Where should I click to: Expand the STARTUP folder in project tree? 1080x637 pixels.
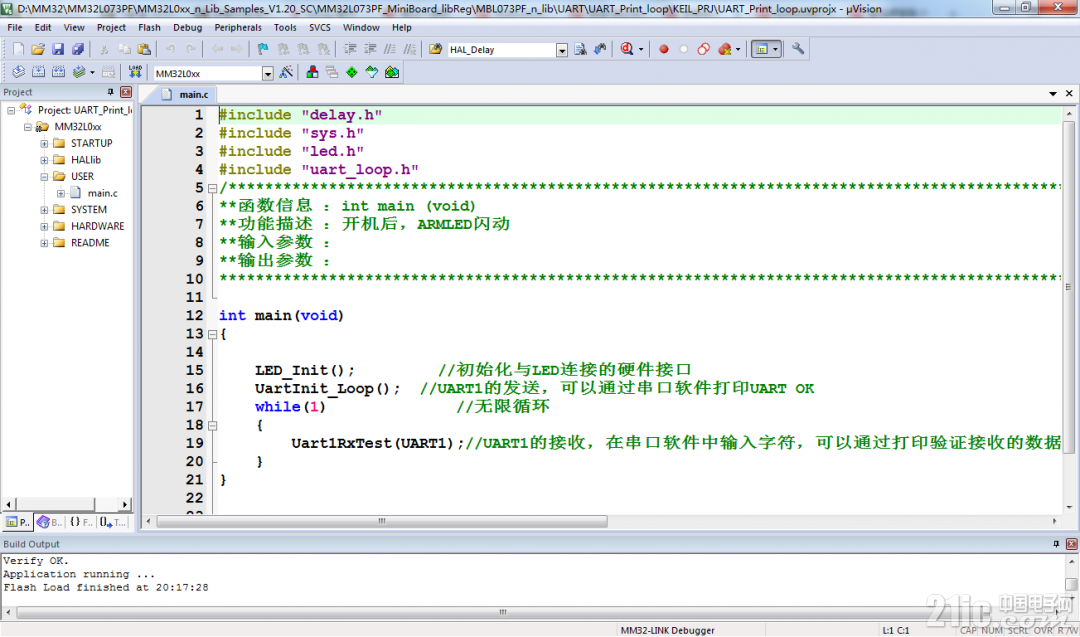point(44,143)
